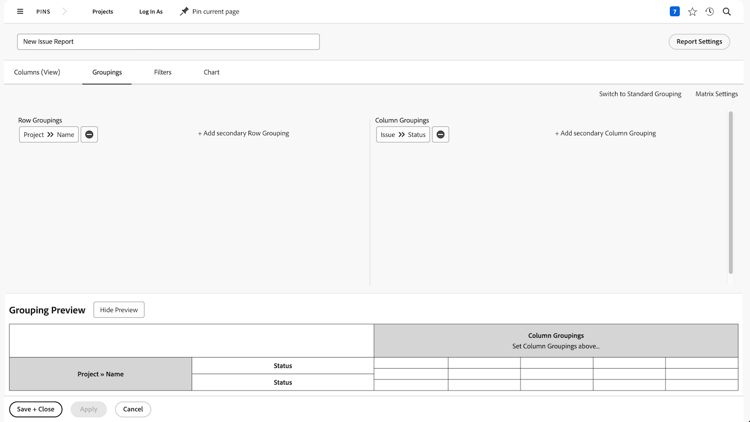Image resolution: width=750 pixels, height=422 pixels.
Task: Cancel the report editing
Action: pyautogui.click(x=132, y=409)
